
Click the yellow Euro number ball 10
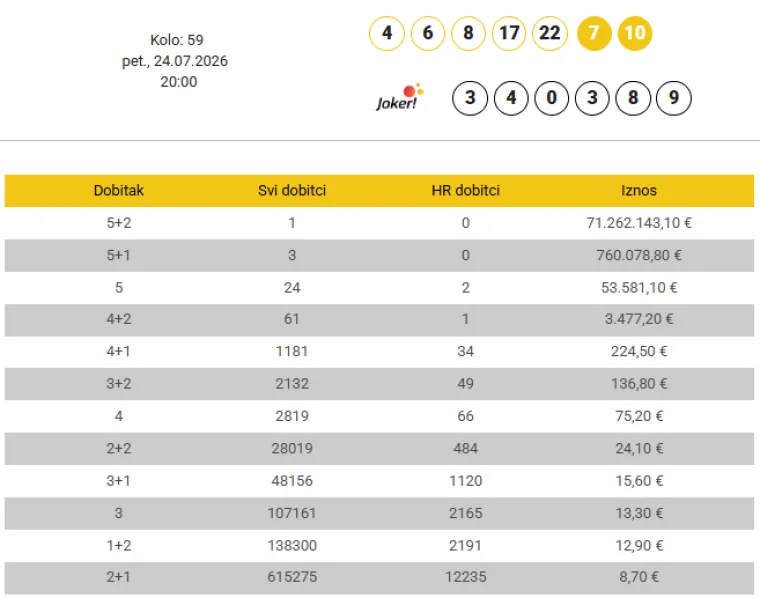pos(635,33)
